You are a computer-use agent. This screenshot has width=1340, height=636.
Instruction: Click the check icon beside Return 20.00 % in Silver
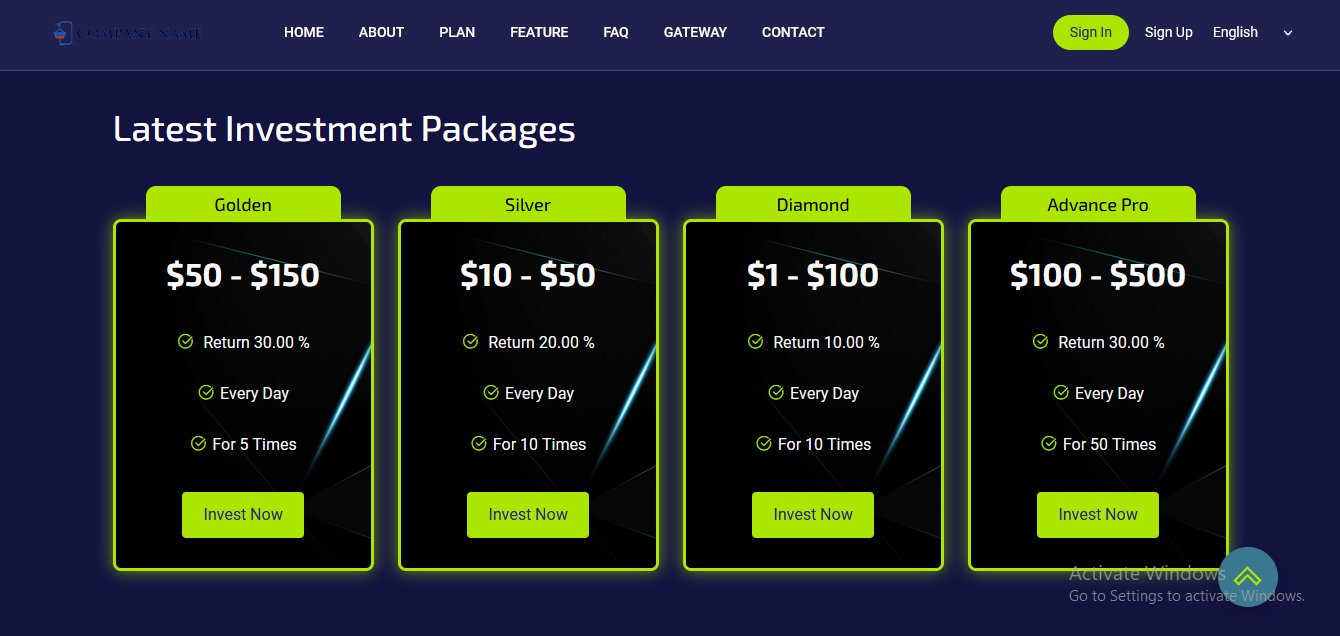(x=470, y=342)
